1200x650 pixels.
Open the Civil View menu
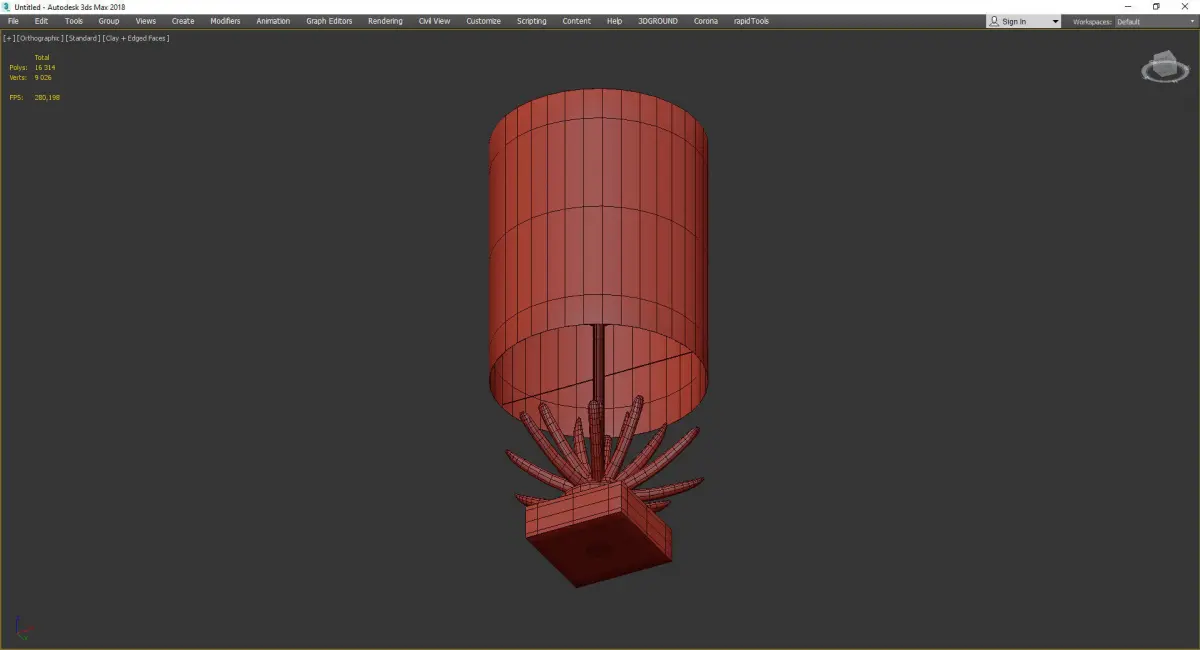[x=434, y=21]
